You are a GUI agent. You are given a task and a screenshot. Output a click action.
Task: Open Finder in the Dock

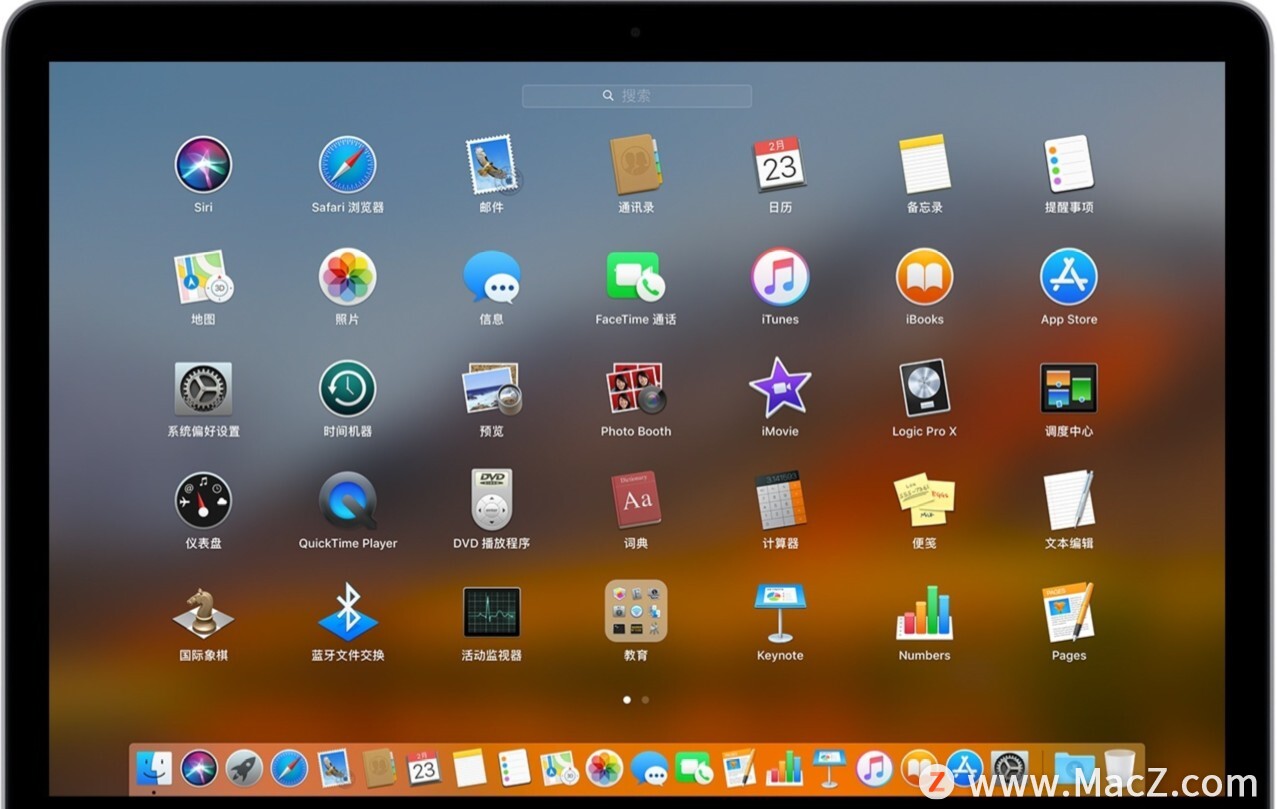pyautogui.click(x=154, y=769)
